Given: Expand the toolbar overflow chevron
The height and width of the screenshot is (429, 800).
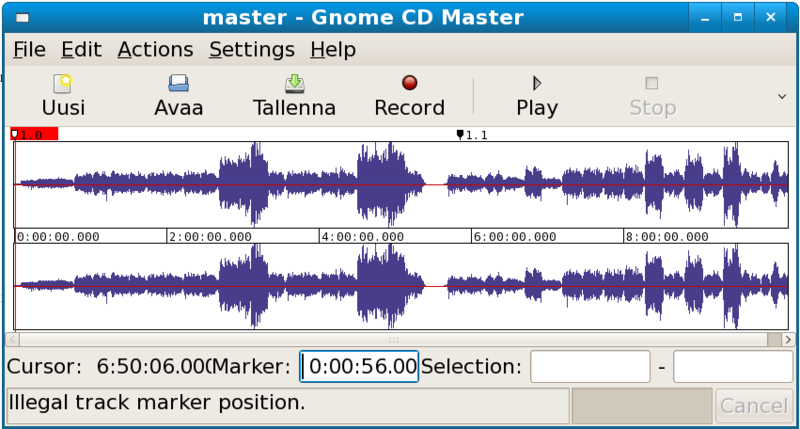Looking at the screenshot, I should [x=782, y=96].
